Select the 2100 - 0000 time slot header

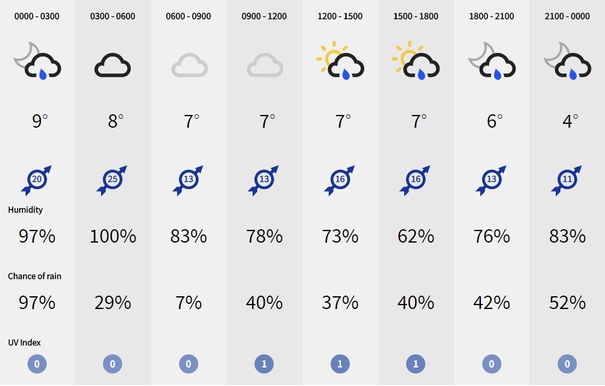567,16
